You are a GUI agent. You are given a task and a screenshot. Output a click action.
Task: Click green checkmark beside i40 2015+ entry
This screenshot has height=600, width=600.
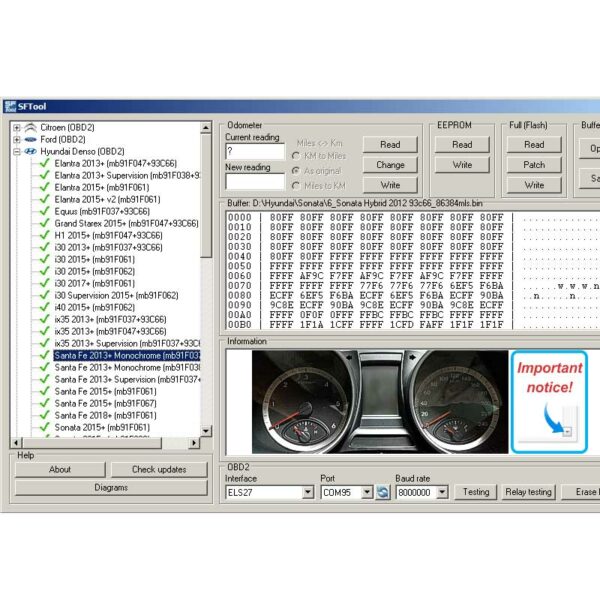[44, 307]
